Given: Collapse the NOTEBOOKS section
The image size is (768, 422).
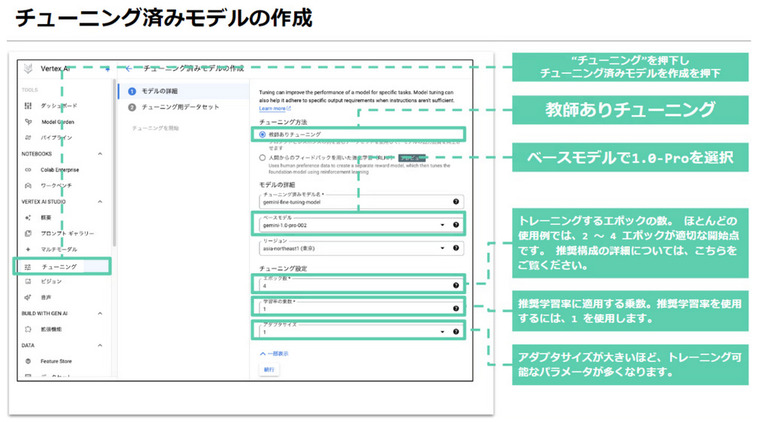Looking at the screenshot, I should (x=100, y=154).
